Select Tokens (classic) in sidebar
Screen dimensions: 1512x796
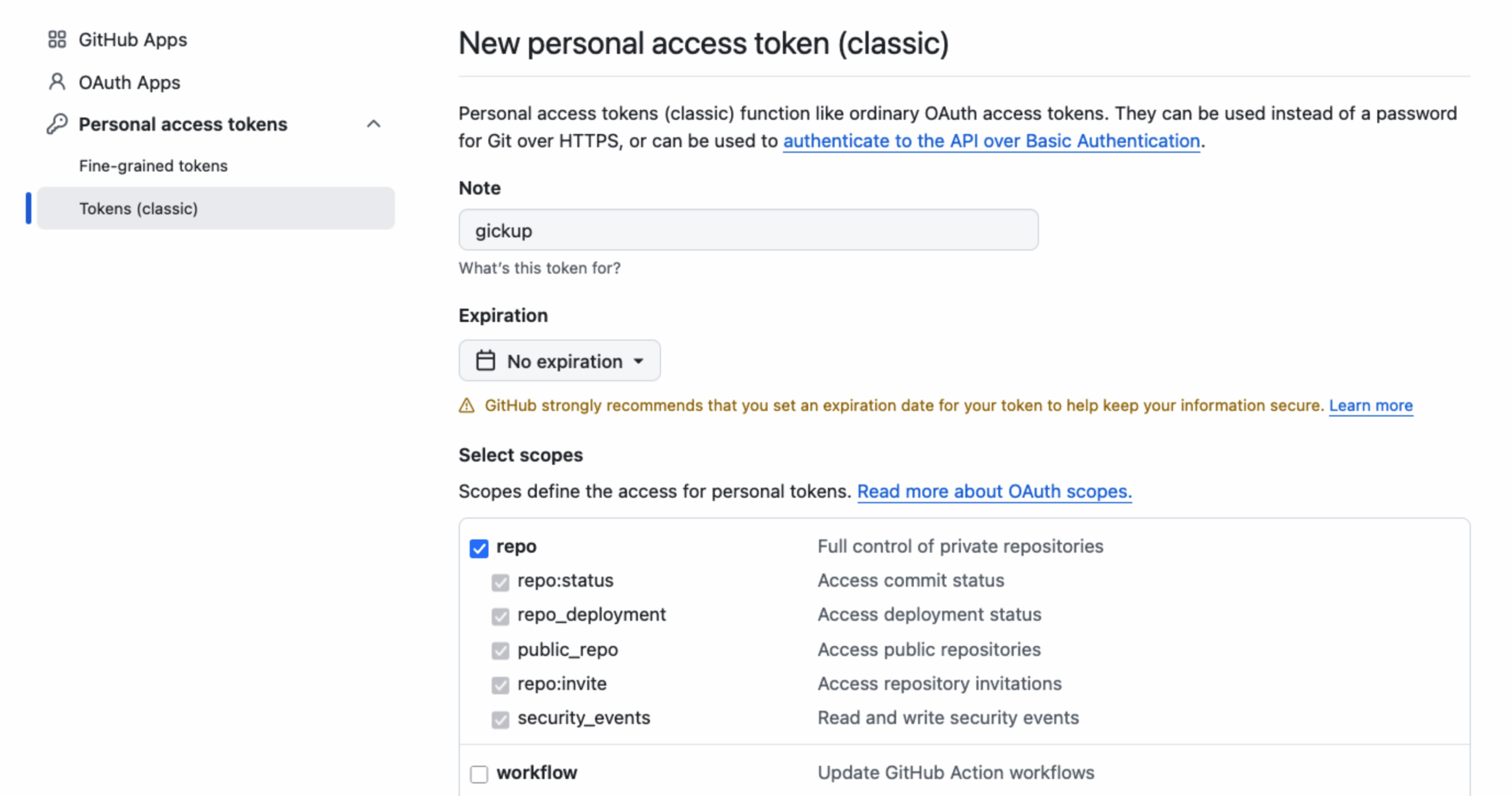(x=138, y=208)
